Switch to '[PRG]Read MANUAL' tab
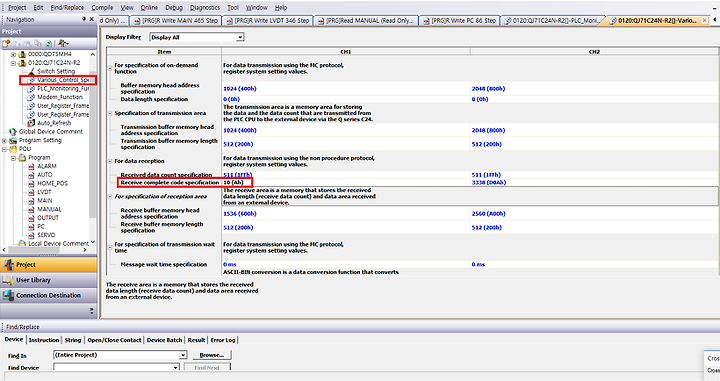This screenshot has height=381, width=720. [366, 21]
